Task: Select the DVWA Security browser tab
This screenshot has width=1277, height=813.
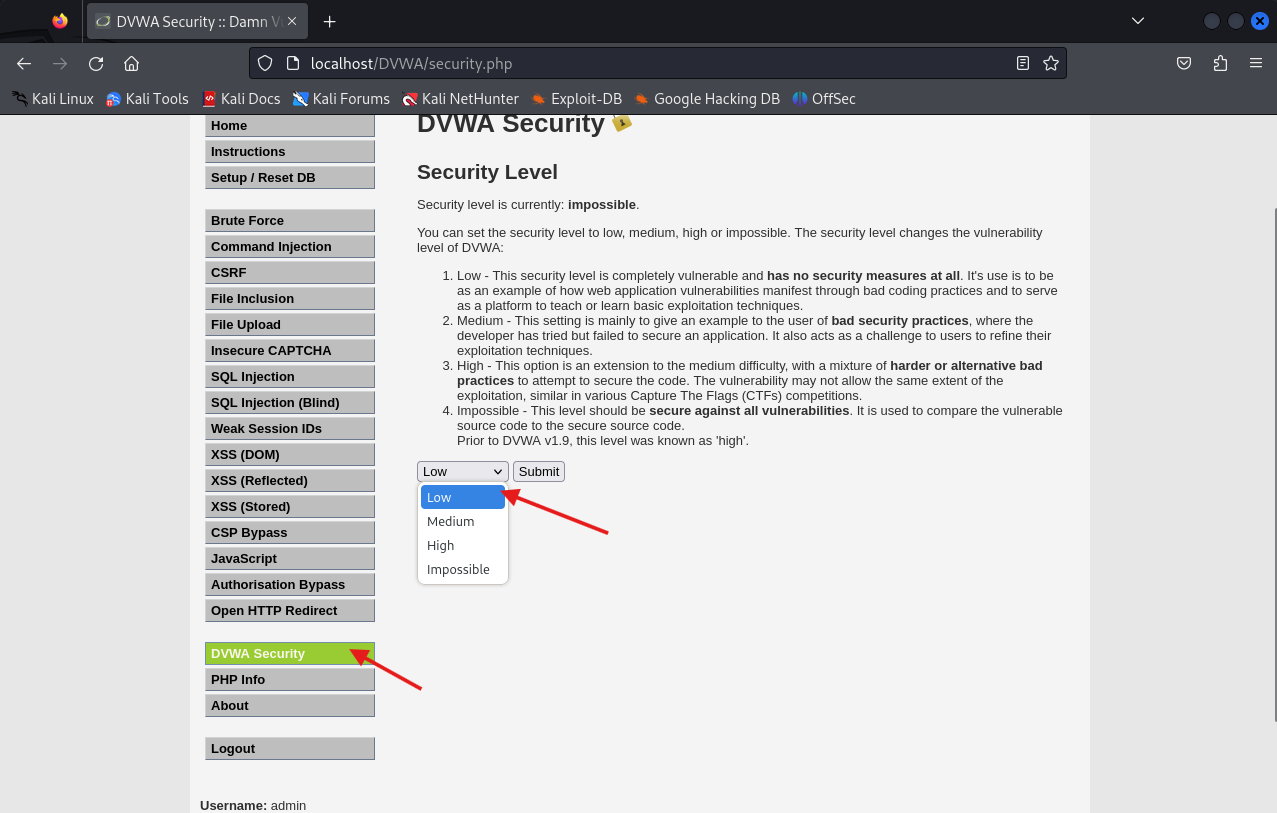Action: pos(198,21)
